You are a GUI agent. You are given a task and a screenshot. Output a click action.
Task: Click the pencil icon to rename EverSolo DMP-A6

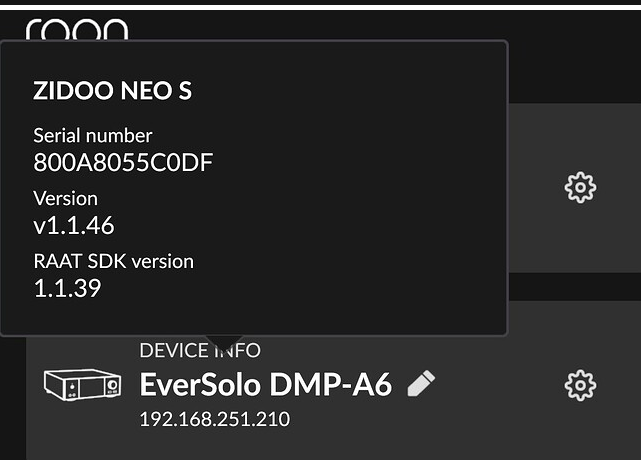(x=422, y=383)
